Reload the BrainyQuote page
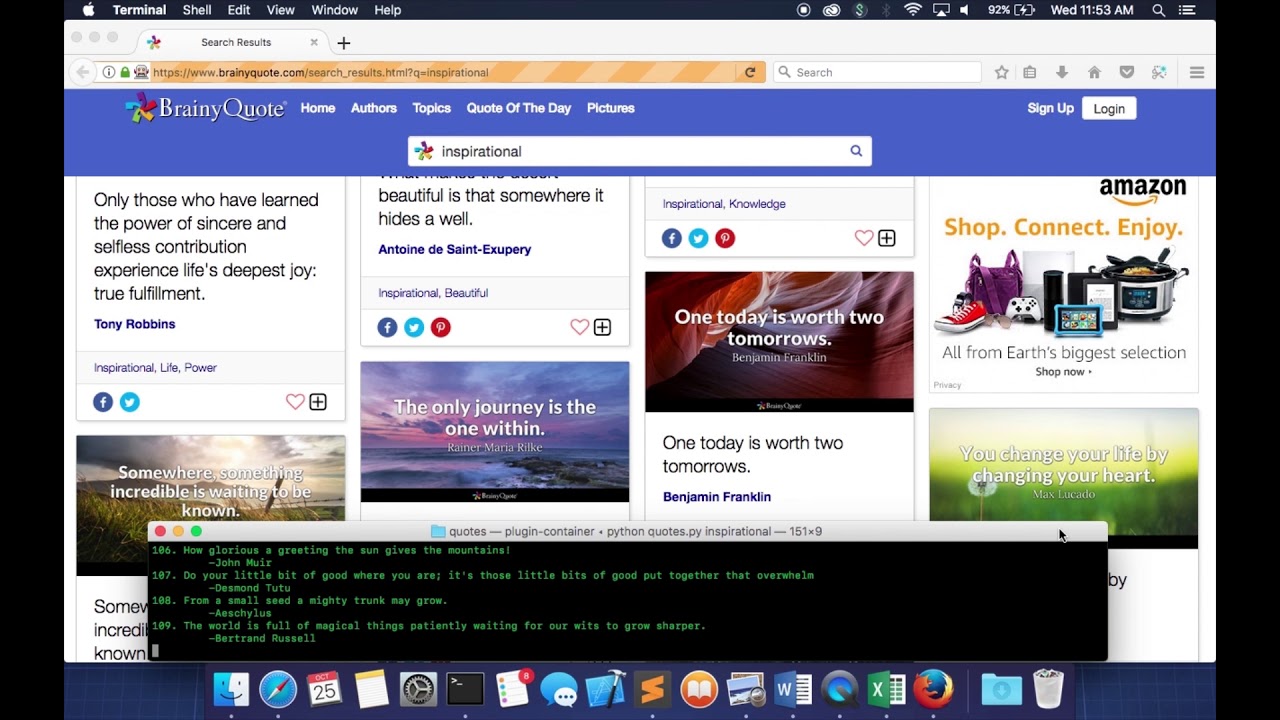The width and height of the screenshot is (1280, 720). tap(750, 72)
